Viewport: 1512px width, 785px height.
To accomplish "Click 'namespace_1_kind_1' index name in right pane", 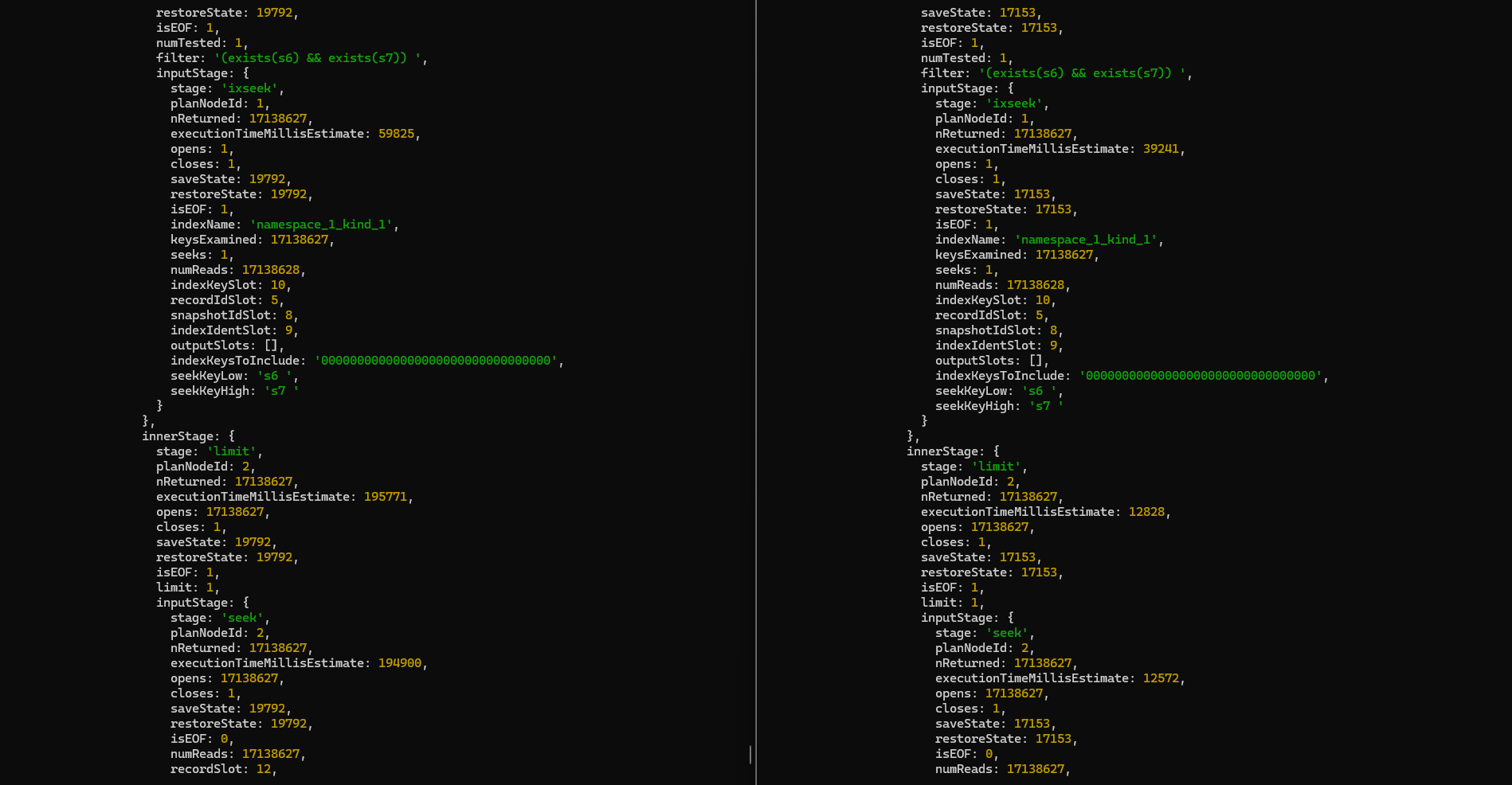I will coord(1086,240).
